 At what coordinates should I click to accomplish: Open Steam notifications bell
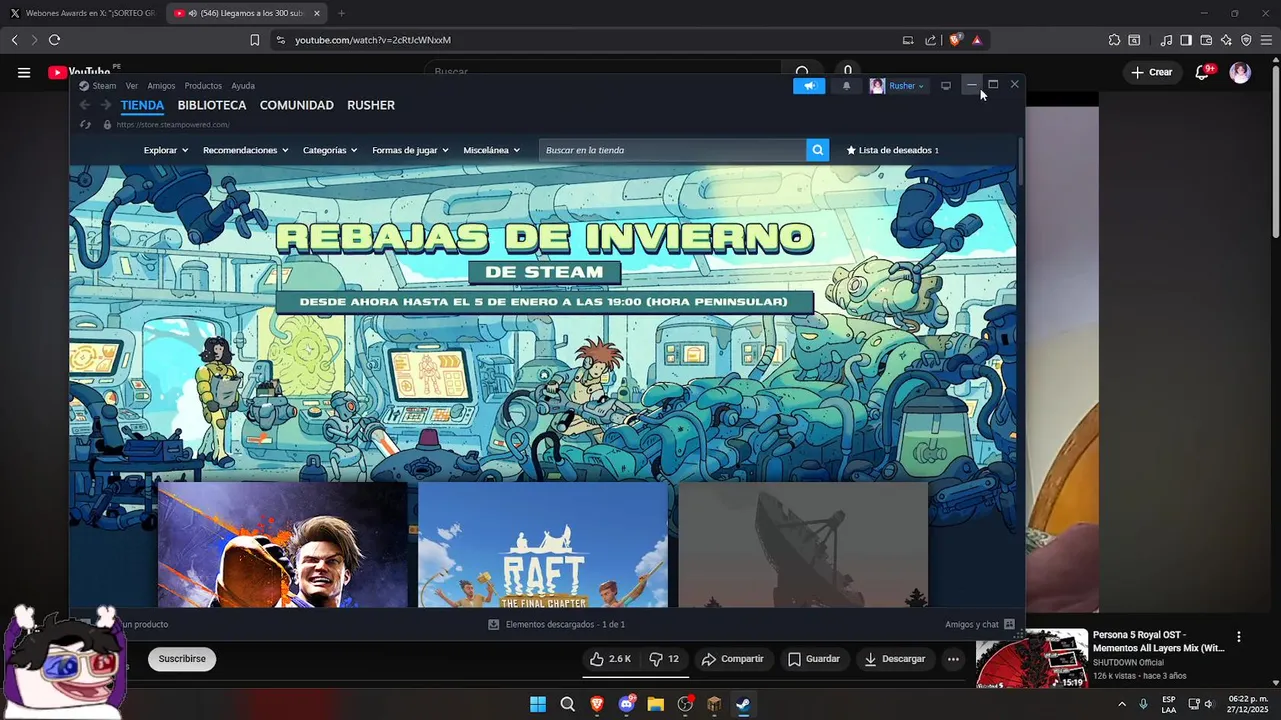point(846,86)
